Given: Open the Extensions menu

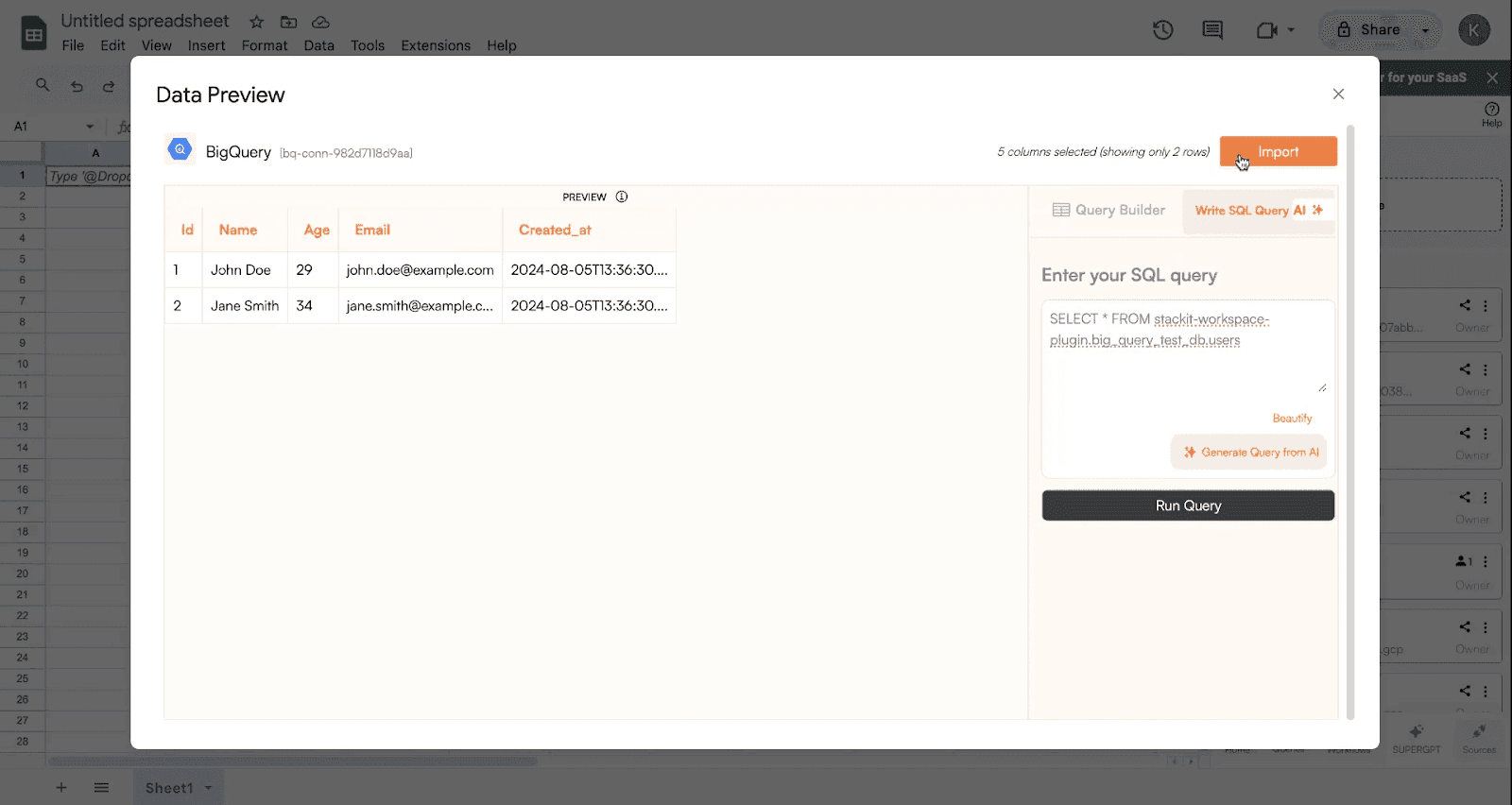Looking at the screenshot, I should (x=436, y=45).
